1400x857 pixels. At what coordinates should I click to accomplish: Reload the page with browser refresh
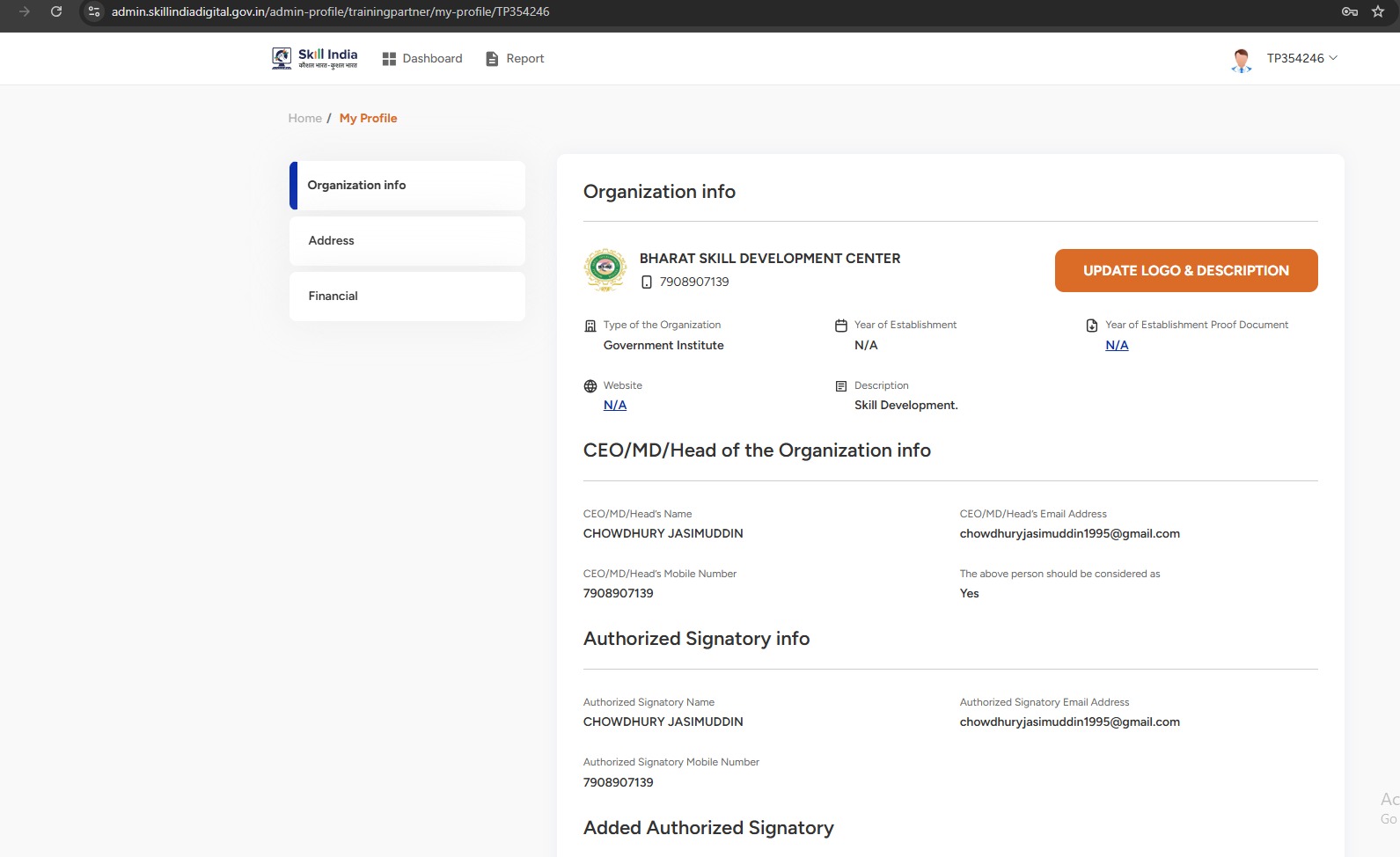(x=56, y=11)
